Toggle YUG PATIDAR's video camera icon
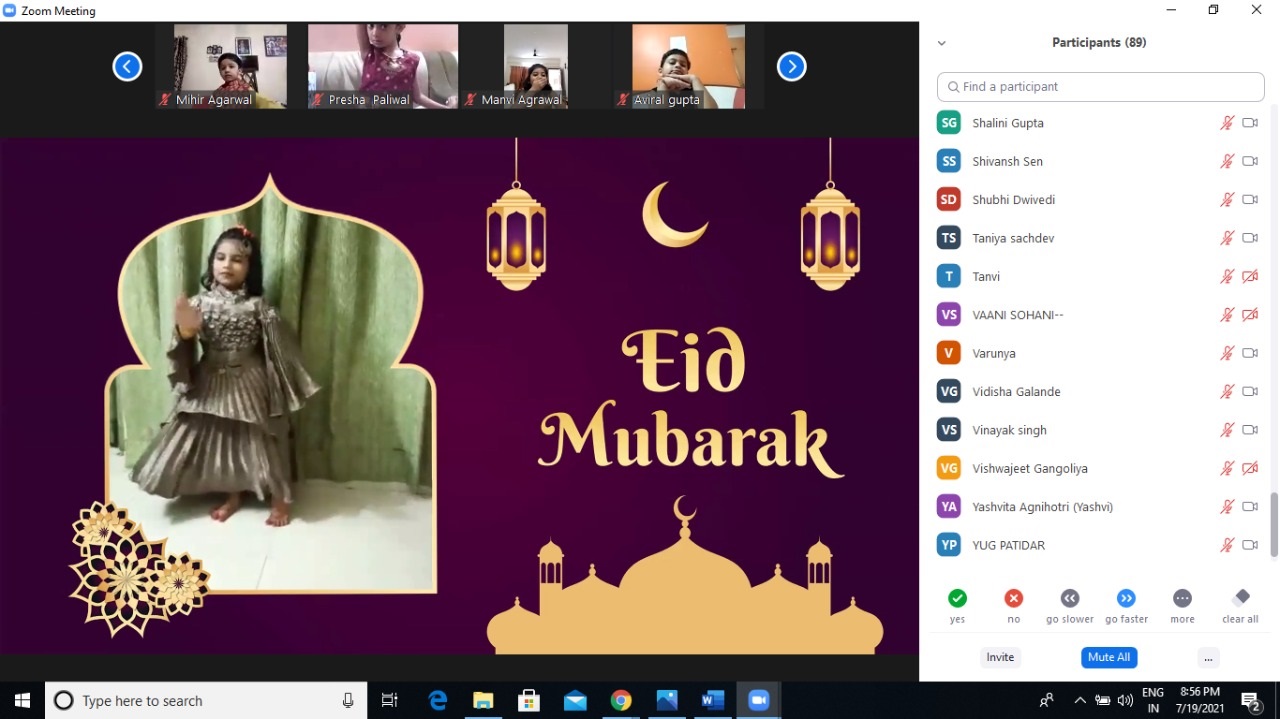The height and width of the screenshot is (719, 1280). click(1250, 545)
